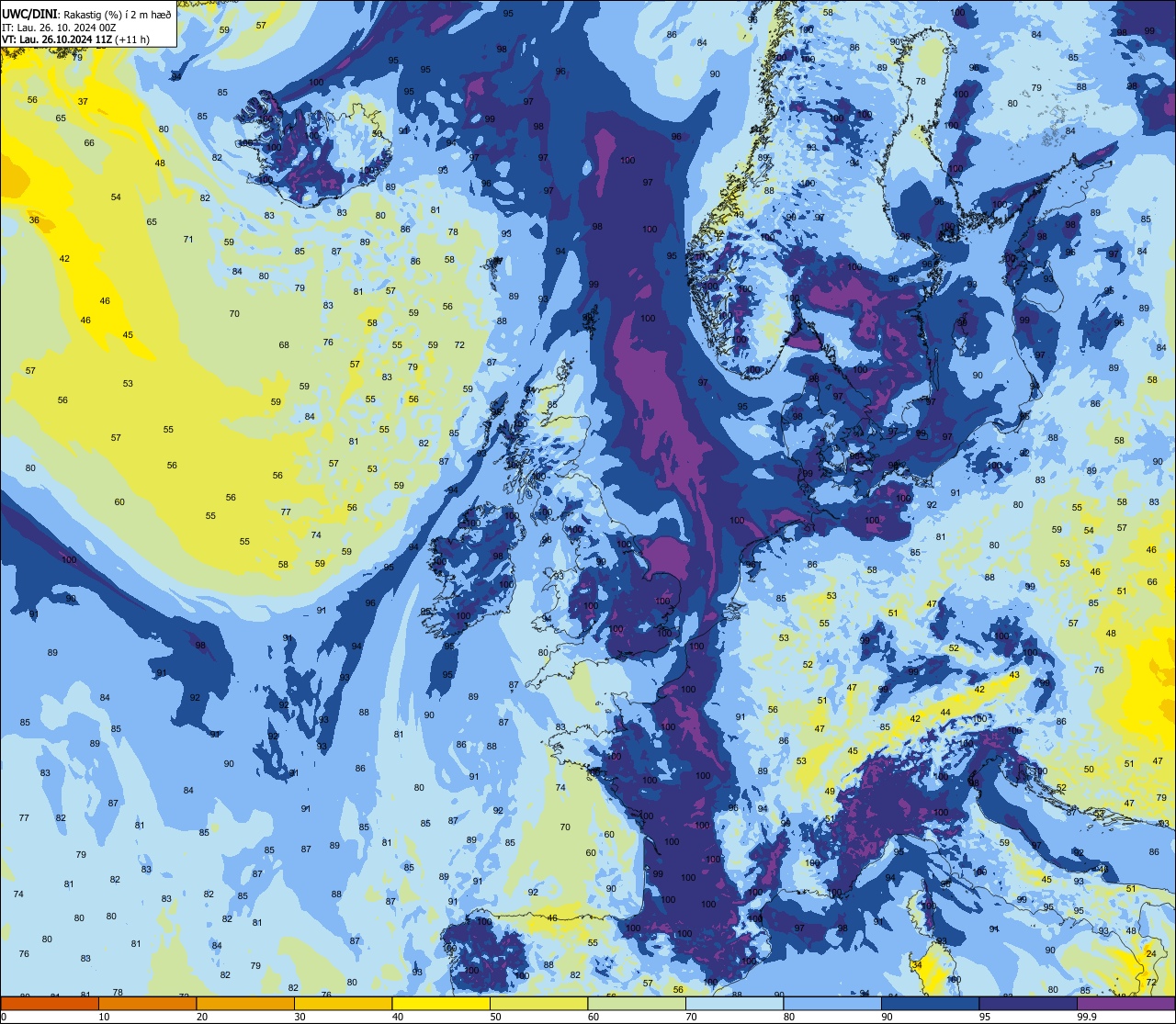The image size is (1176, 1024).
Task: Click the 'VT: Lau. 26.10.2024 11Z (+11 h)' line
Action: pyautogui.click(x=75, y=39)
